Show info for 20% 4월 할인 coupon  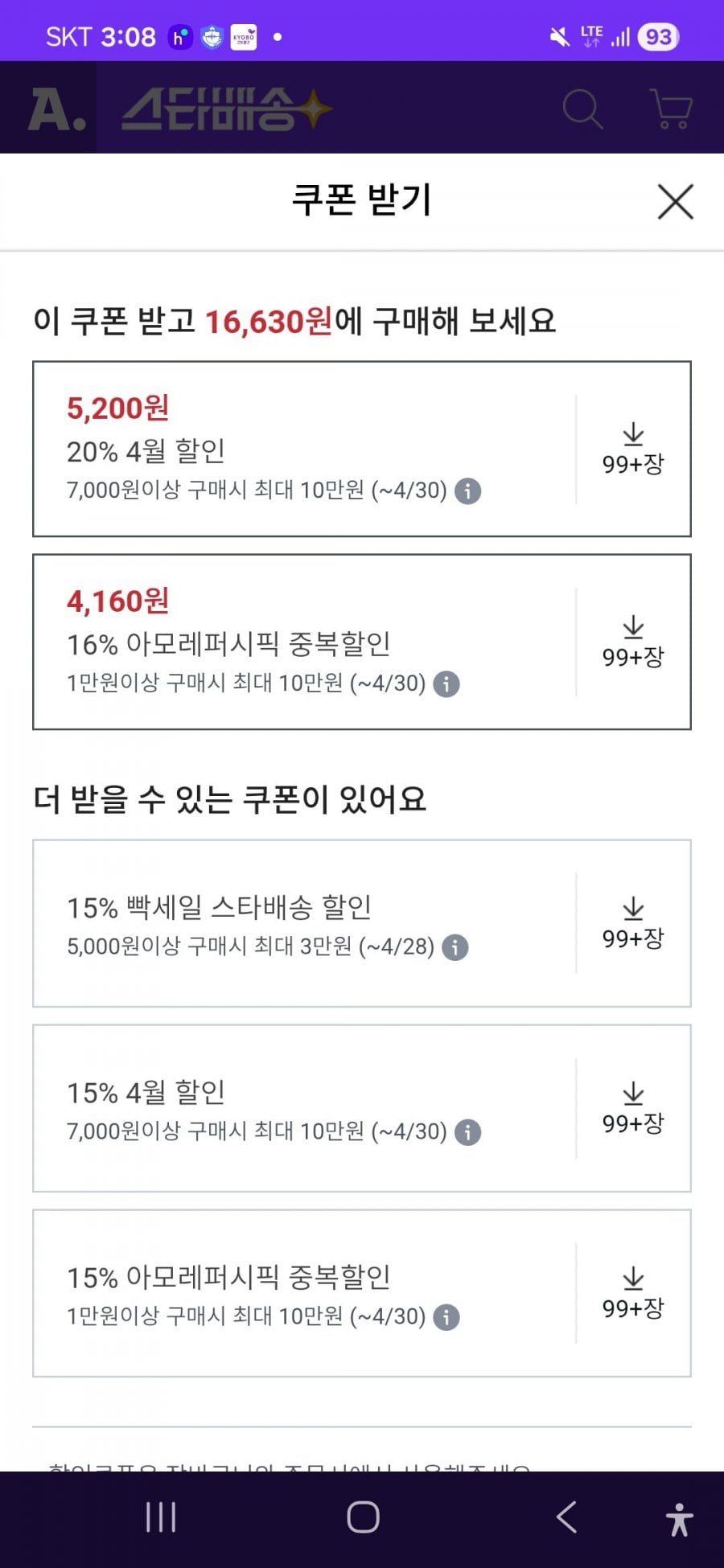click(467, 491)
